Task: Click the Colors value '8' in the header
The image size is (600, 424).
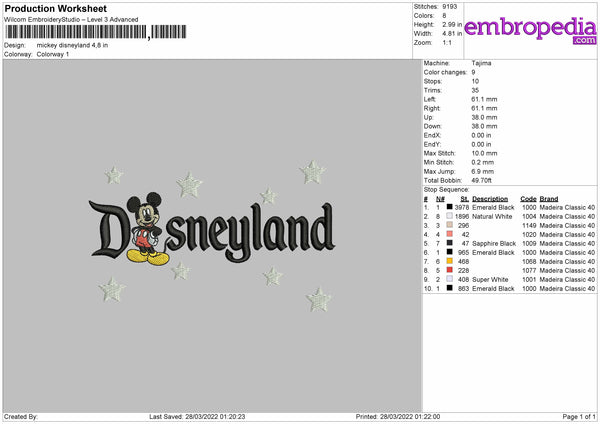Action: pyautogui.click(x=444, y=16)
